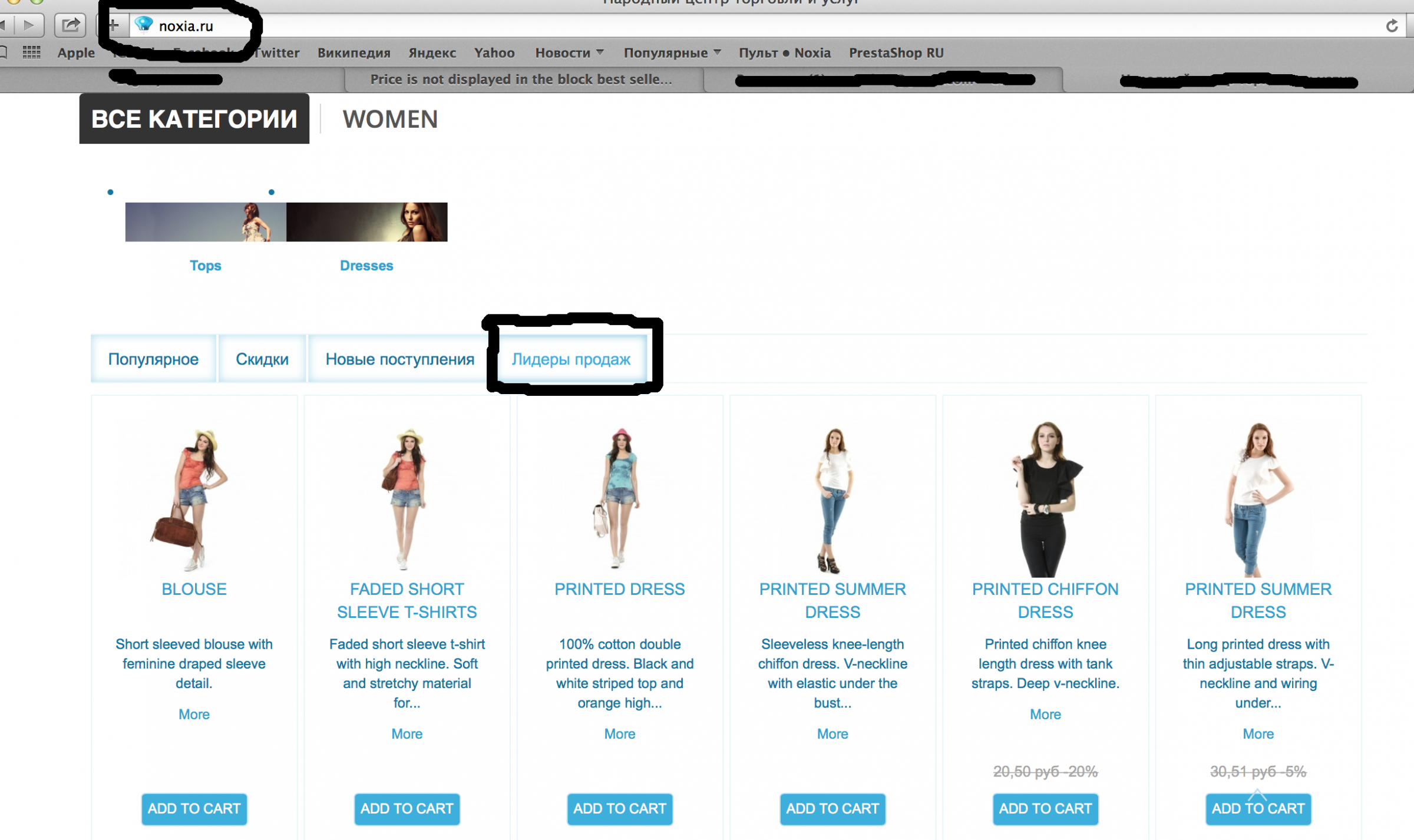Click More under Printed Dress
This screenshot has width=1414, height=840.
619,733
